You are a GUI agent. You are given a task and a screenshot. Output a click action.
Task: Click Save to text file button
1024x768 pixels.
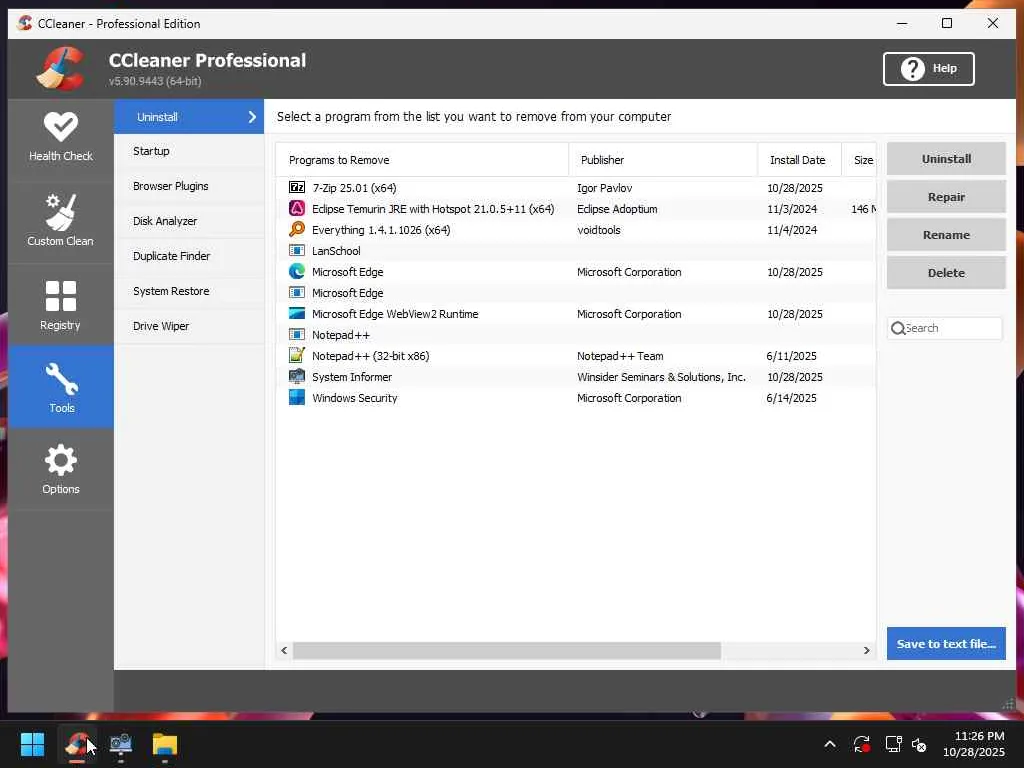coord(946,643)
